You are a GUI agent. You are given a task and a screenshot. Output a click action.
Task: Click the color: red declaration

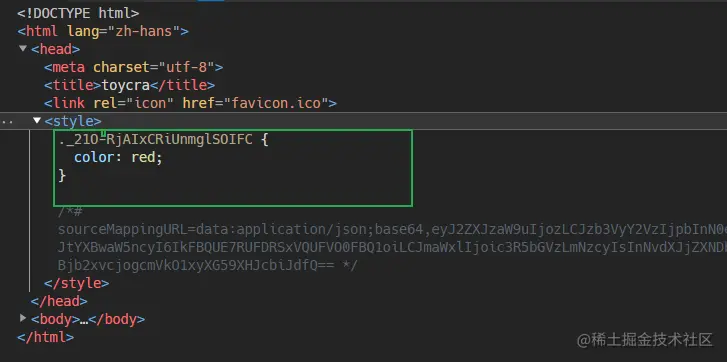tap(118, 157)
